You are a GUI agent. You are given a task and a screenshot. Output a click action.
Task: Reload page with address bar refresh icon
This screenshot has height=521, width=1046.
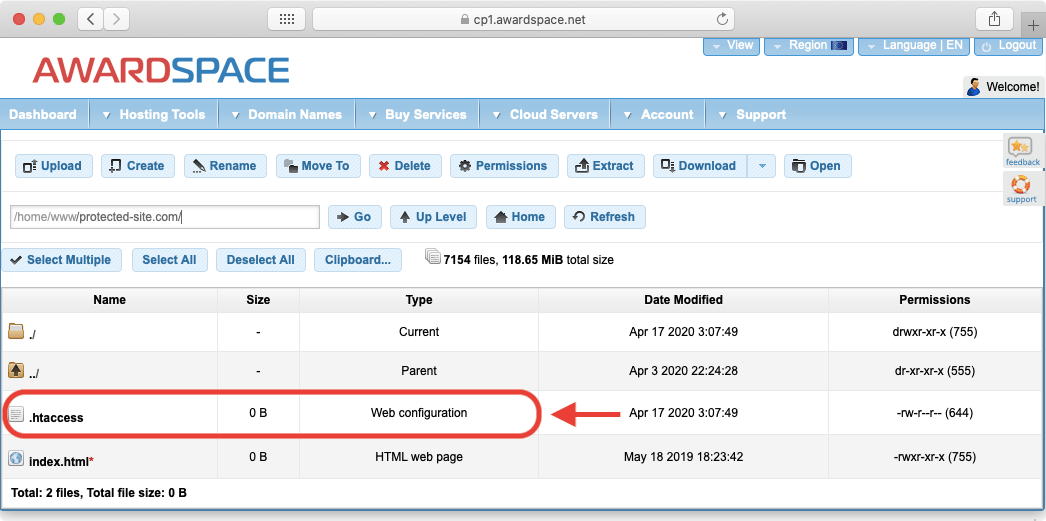[x=722, y=19]
